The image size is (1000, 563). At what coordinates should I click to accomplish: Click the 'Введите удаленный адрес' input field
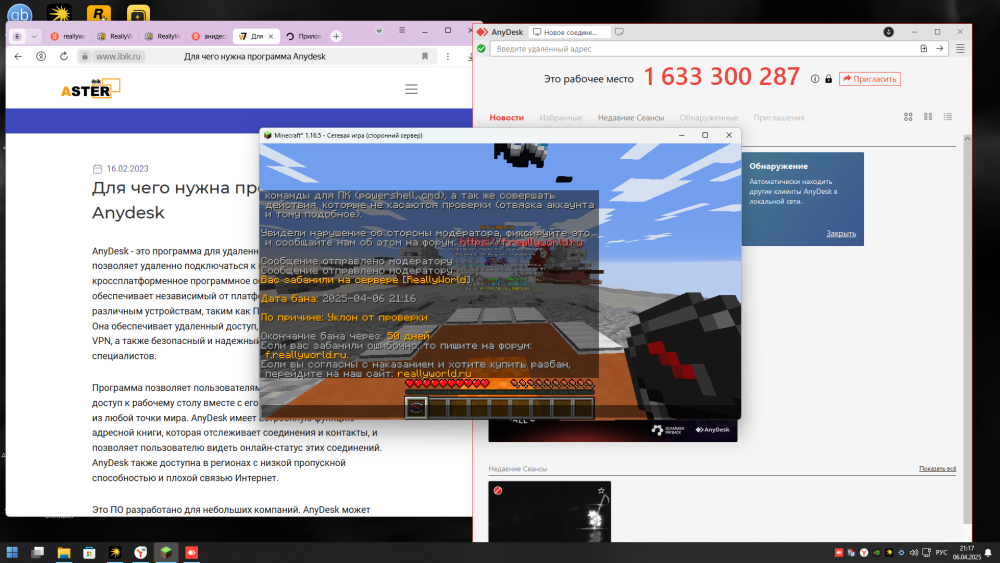(702, 48)
